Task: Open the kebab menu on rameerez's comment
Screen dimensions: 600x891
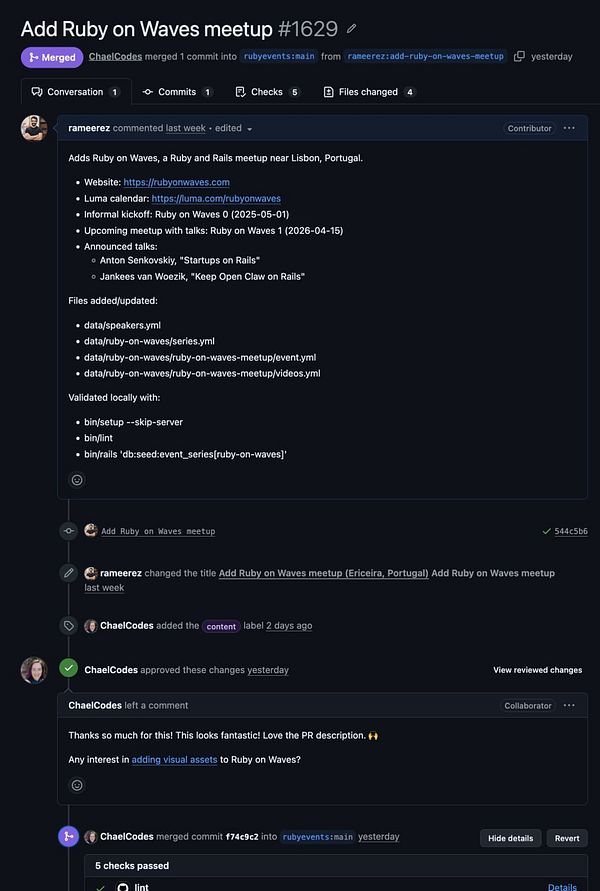Action: 569,128
